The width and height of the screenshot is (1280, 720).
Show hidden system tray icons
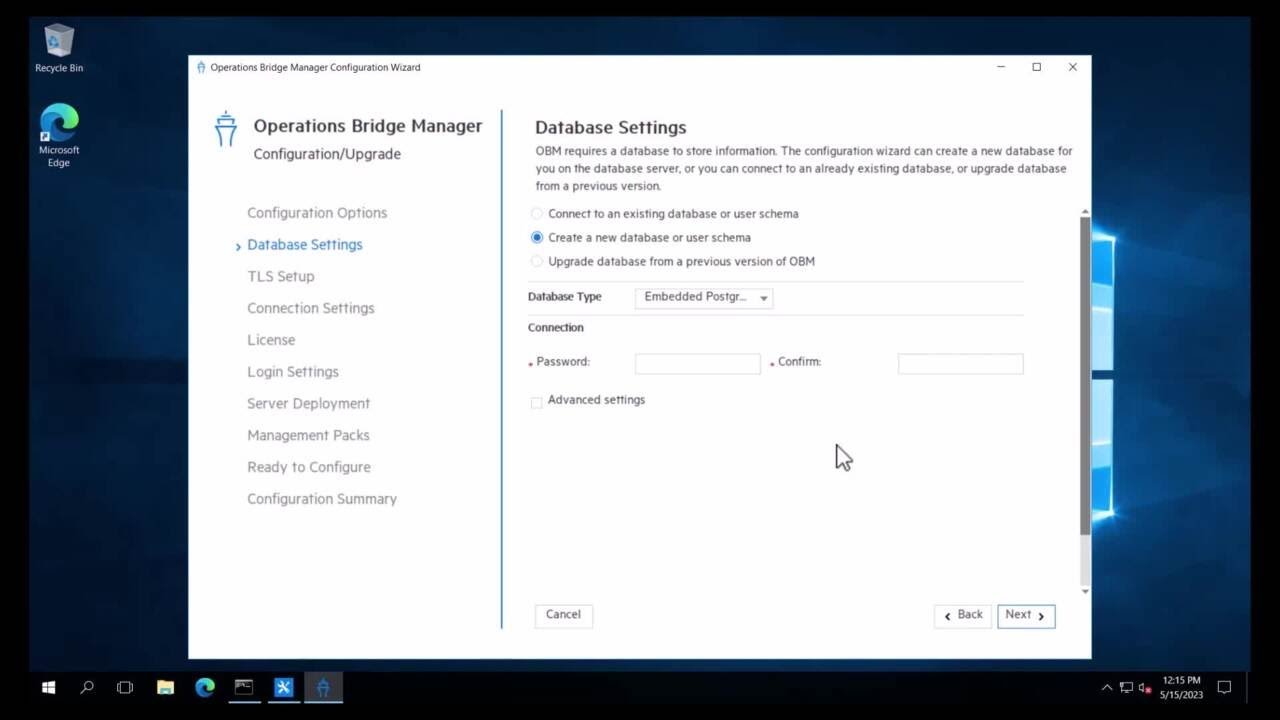pos(1107,688)
